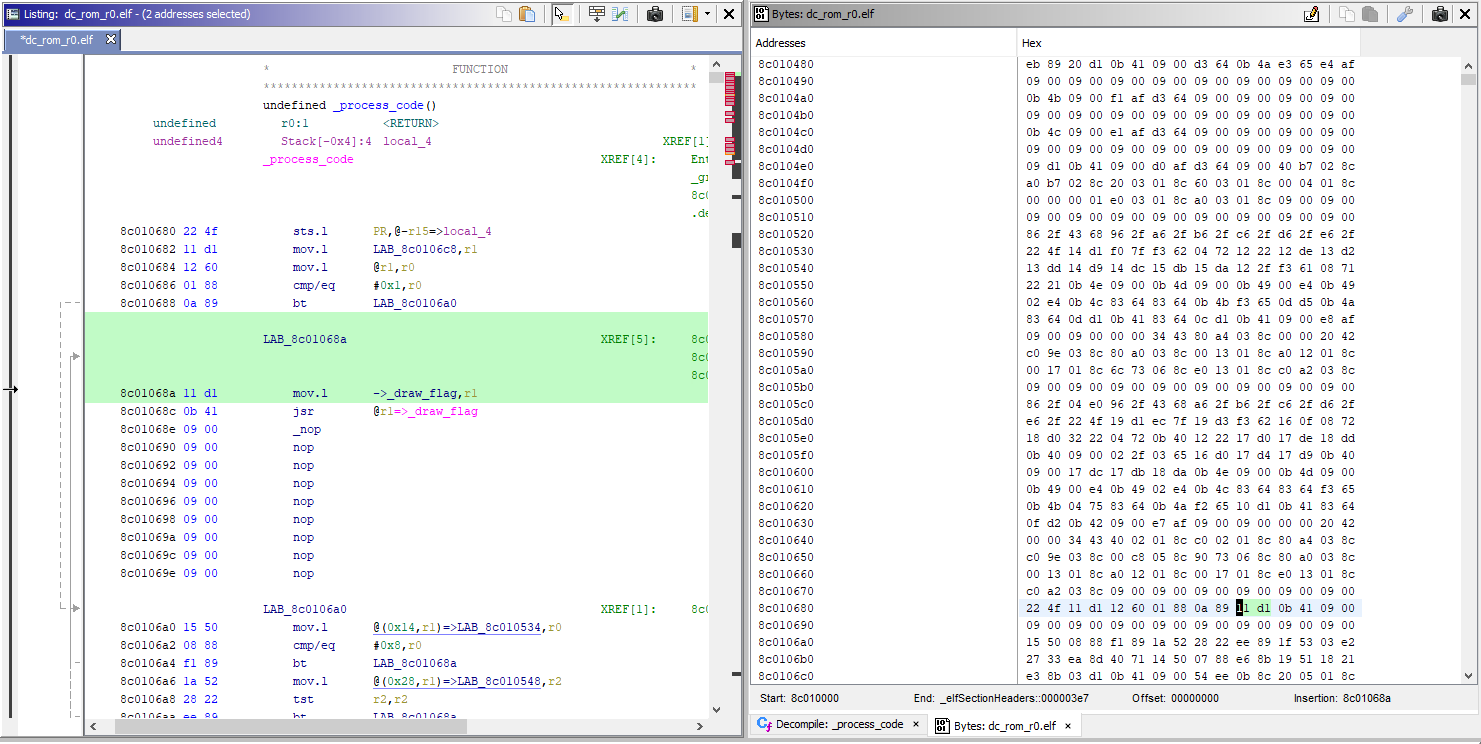Click the Listing vertical scrollbar thumb

[715, 77]
